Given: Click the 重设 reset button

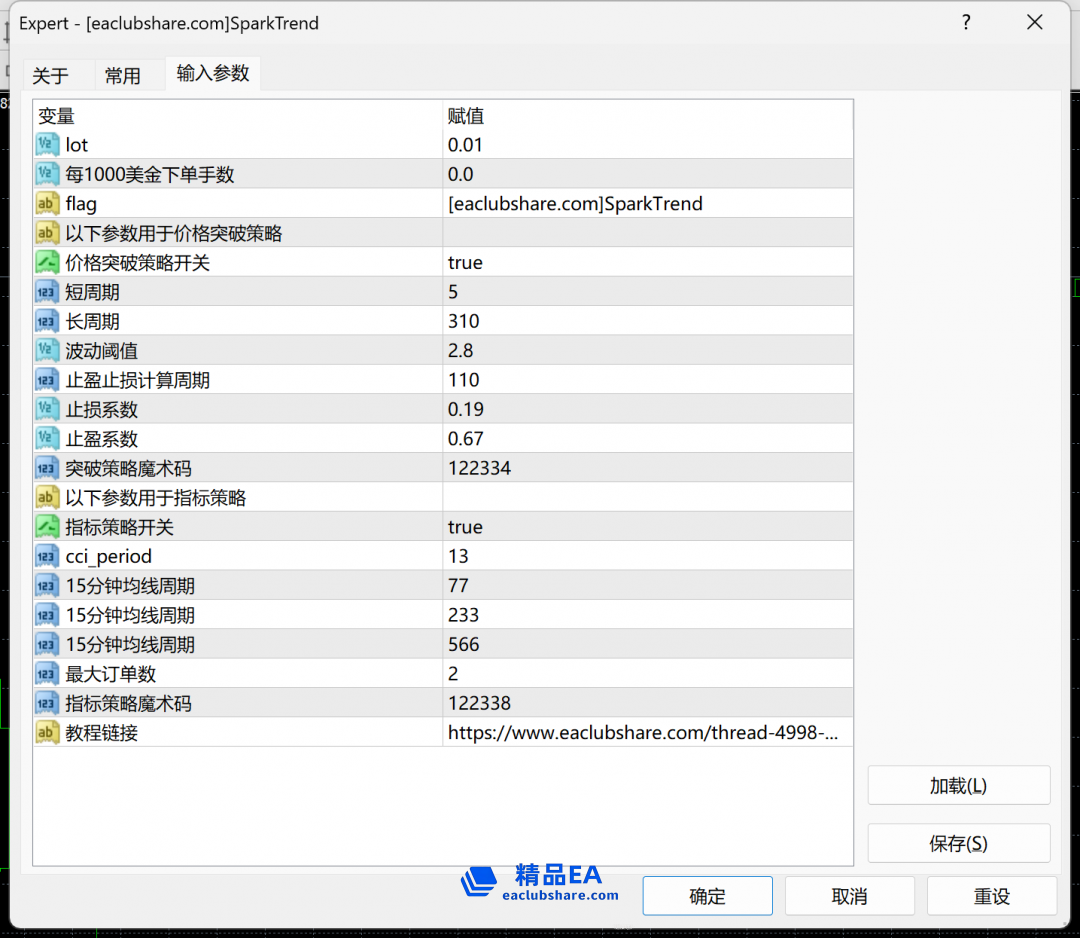Looking at the screenshot, I should (992, 896).
